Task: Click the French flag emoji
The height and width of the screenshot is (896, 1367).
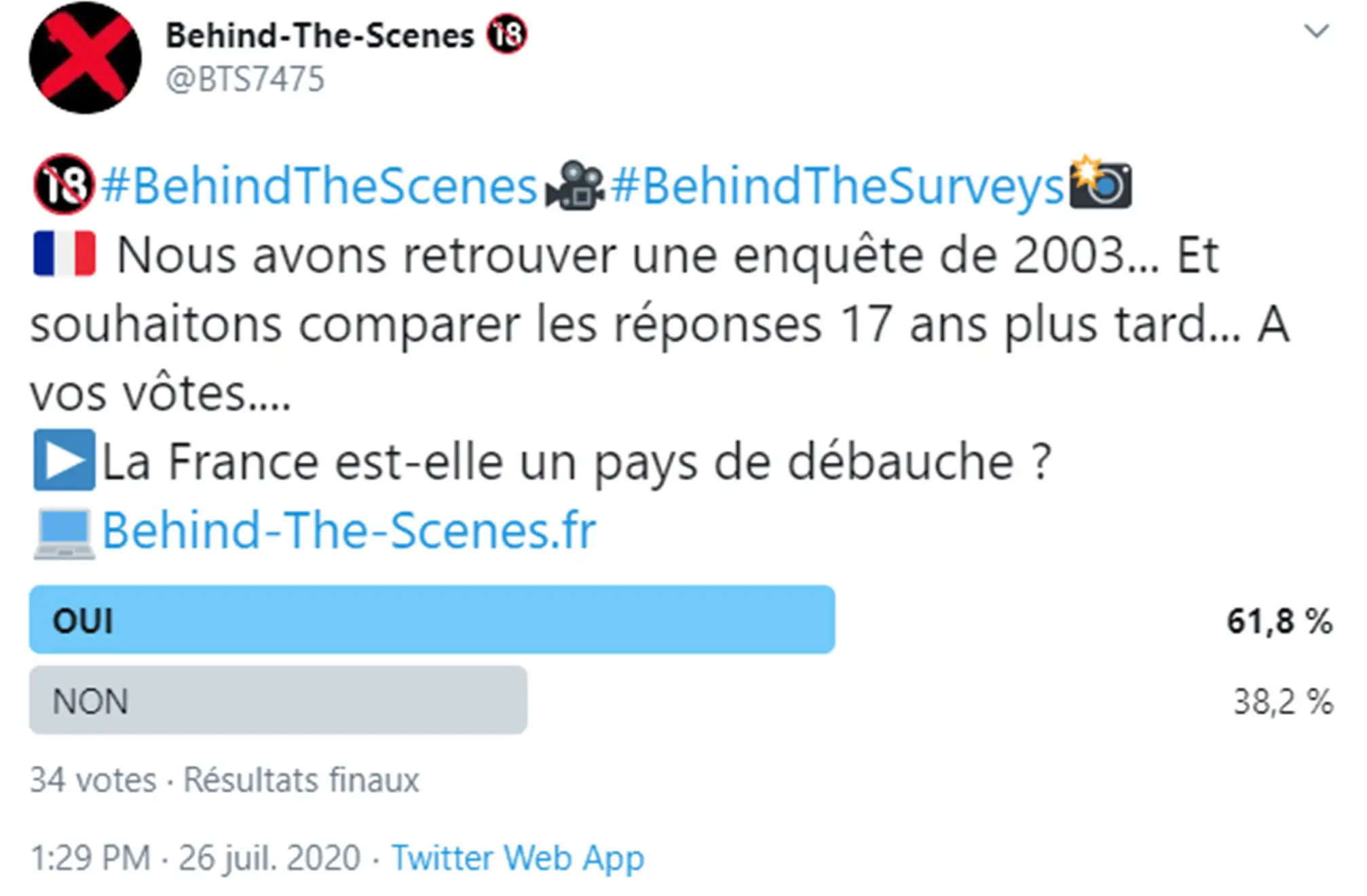Action: pos(64,254)
